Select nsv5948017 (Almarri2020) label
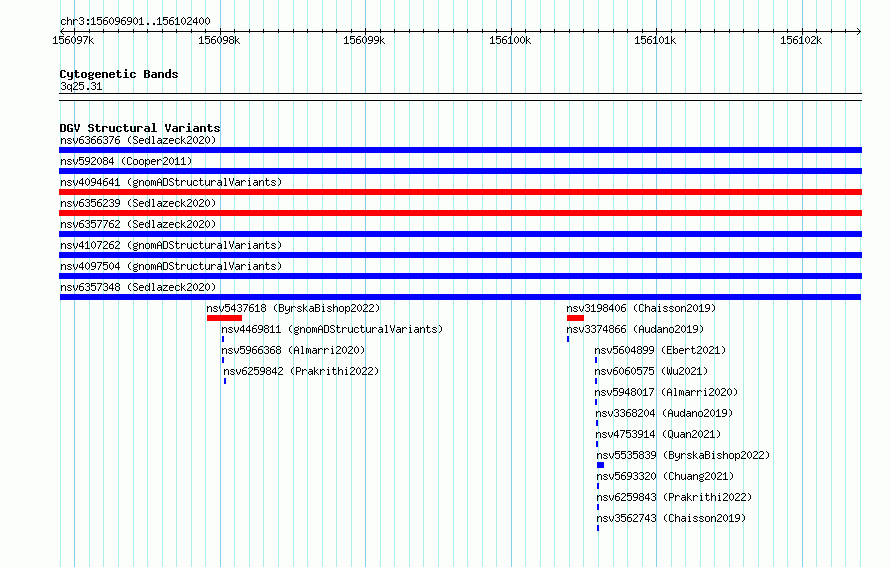The image size is (890, 567). [666, 392]
